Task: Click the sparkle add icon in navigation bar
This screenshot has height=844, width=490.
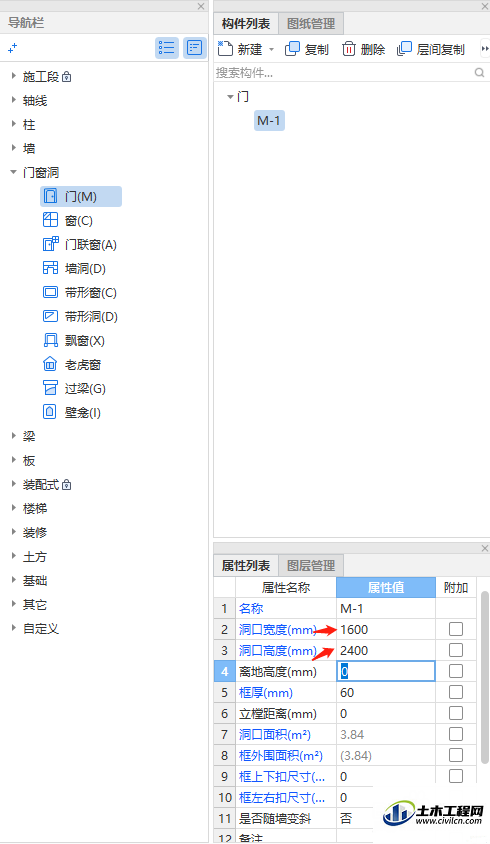Action: (x=12, y=48)
